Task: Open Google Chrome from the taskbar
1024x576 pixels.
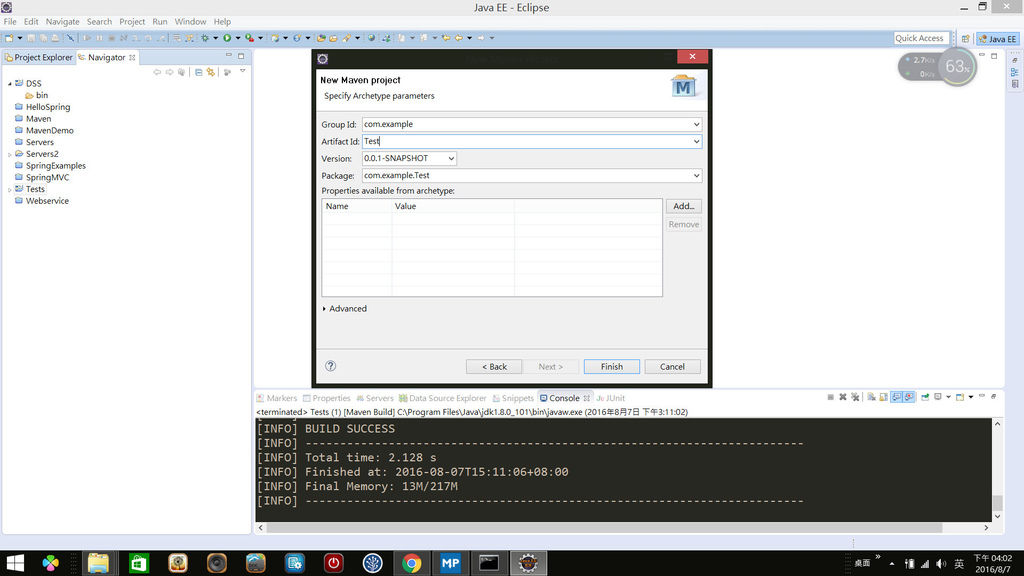Action: (x=411, y=563)
